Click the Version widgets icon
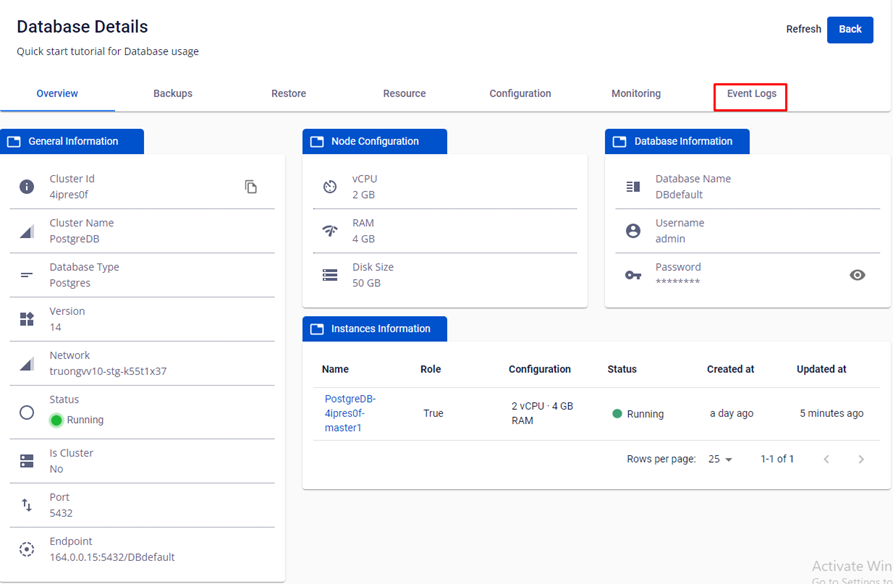 click(27, 319)
